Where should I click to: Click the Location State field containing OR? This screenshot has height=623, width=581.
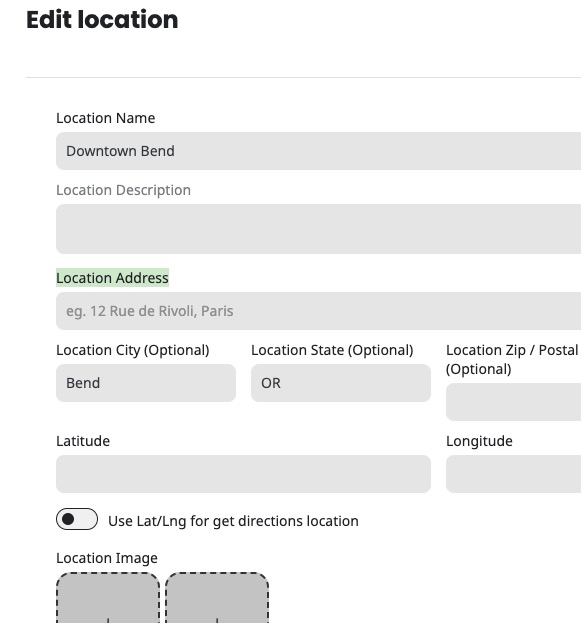[341, 383]
